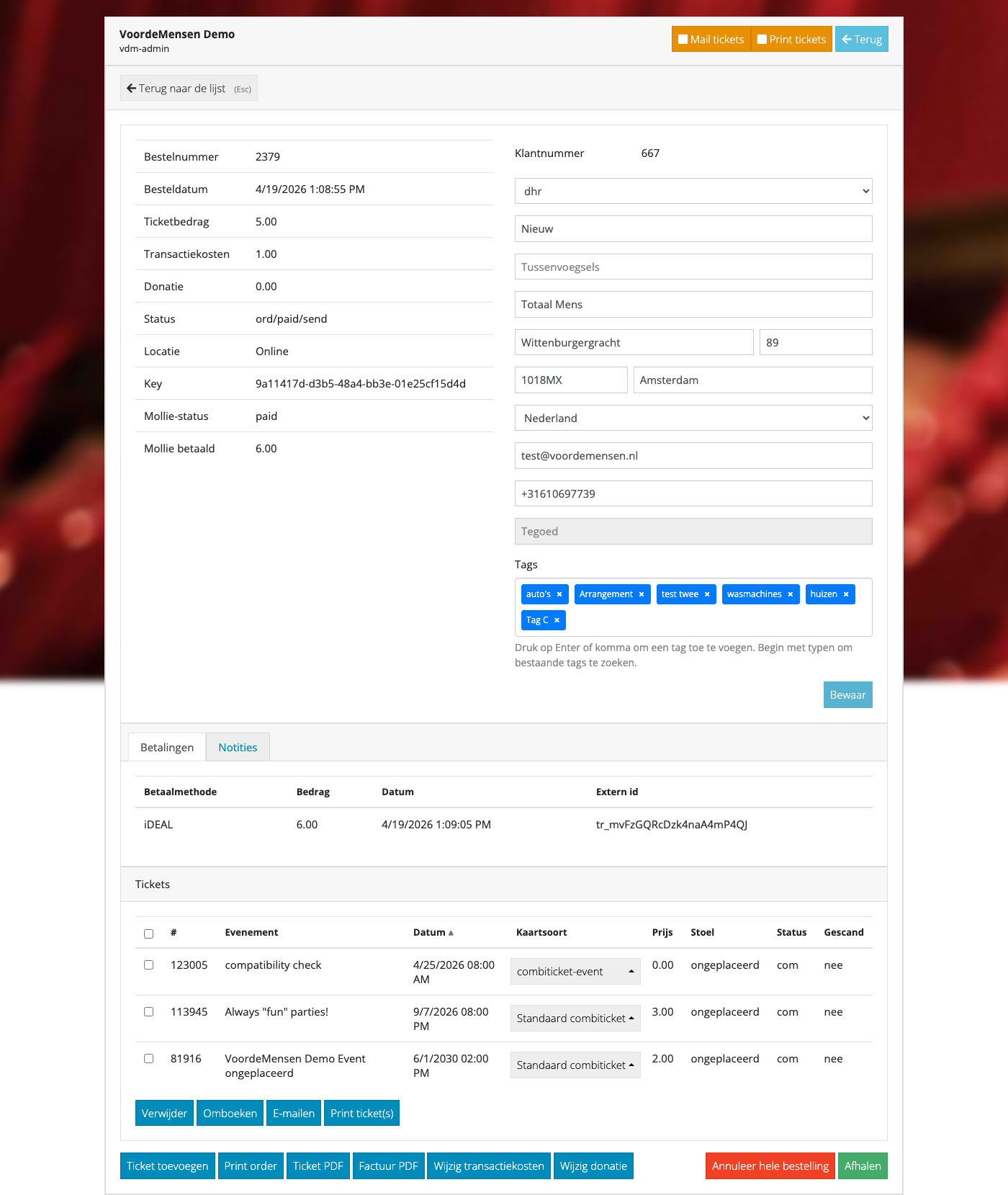
Task: Select the Betalingen tab
Action: click(167, 748)
